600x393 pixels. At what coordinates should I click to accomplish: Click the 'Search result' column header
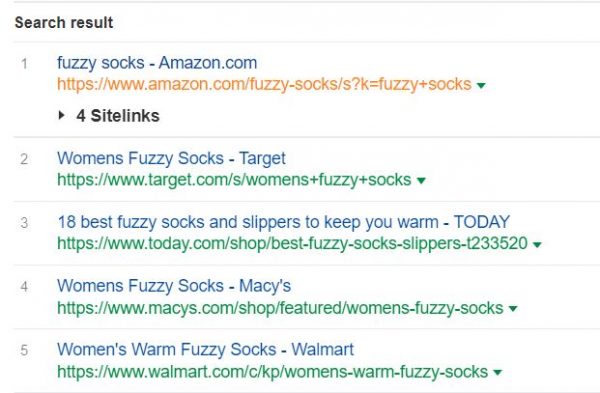tap(64, 23)
